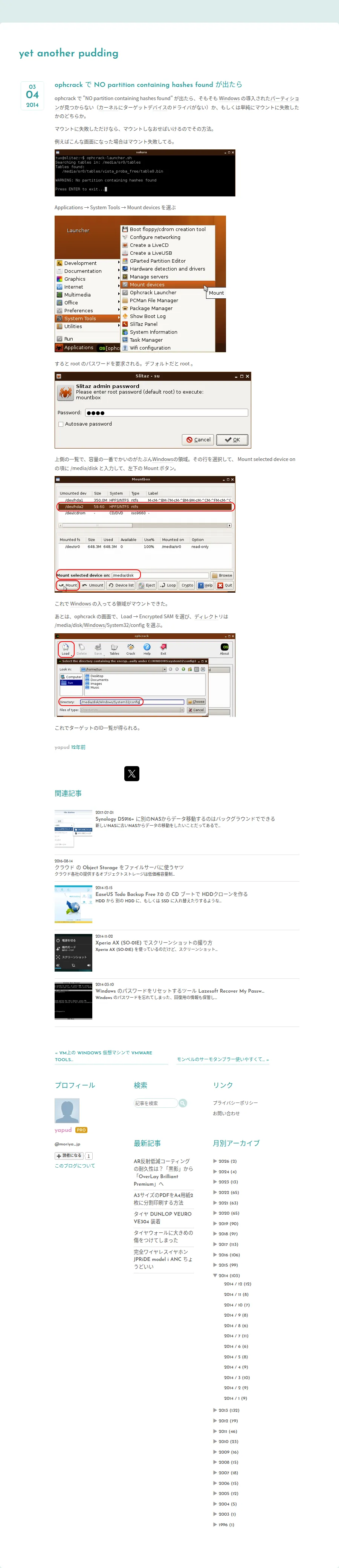Click the 03 04 2014 date badge

(x=32, y=96)
